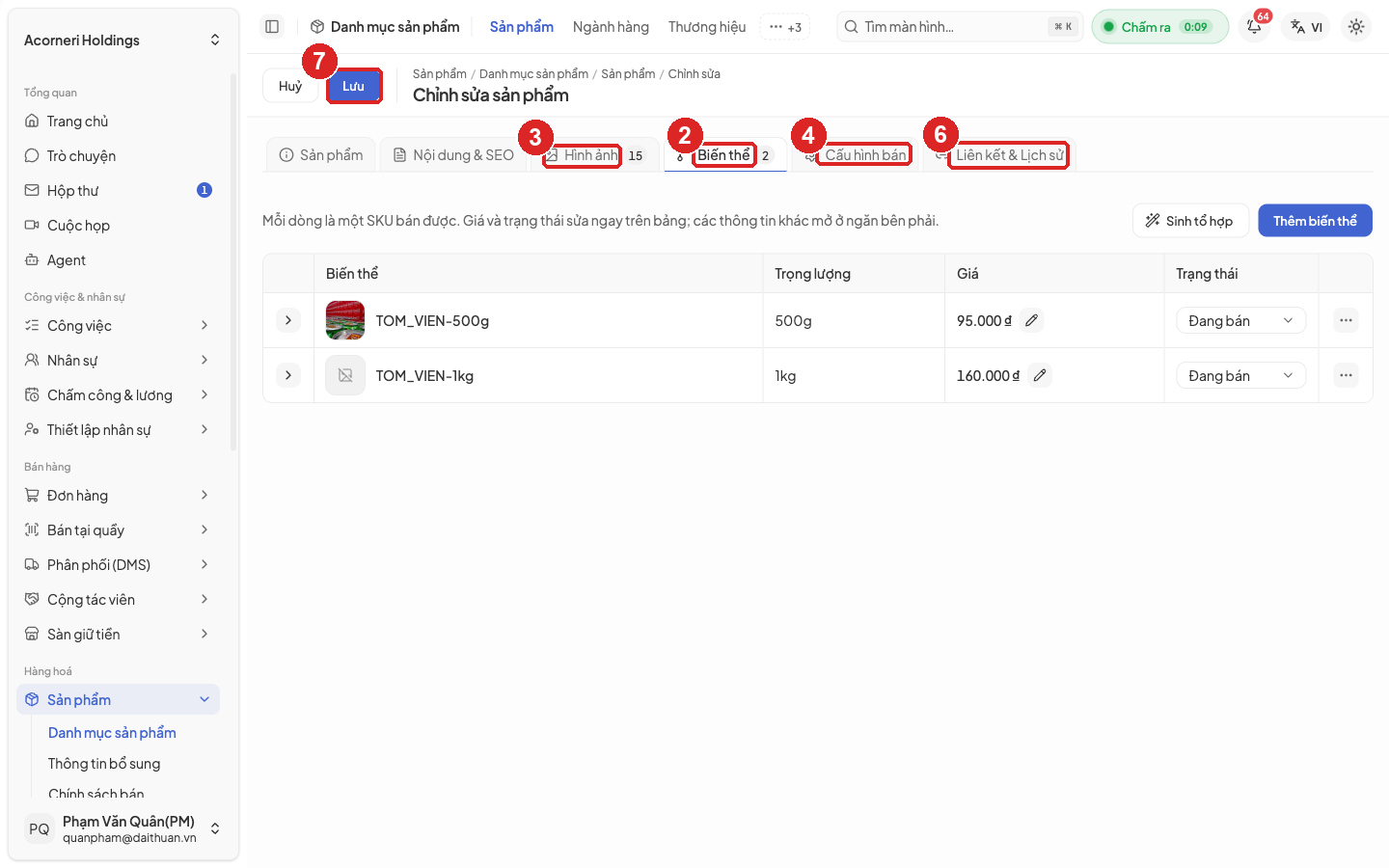Show +3 more screens menu

pyautogui.click(x=785, y=27)
